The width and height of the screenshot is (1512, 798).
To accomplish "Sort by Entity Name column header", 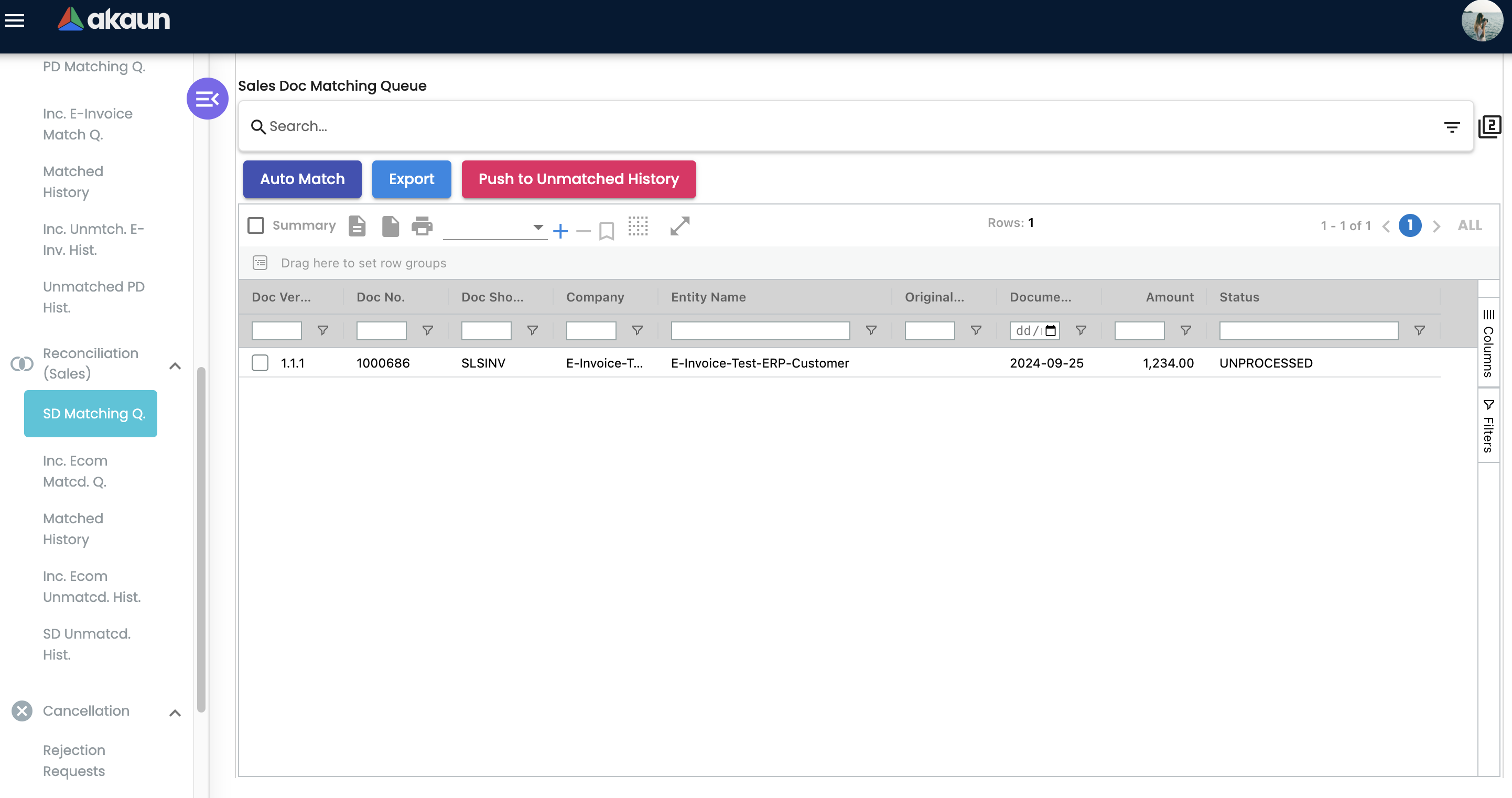I will [x=708, y=297].
